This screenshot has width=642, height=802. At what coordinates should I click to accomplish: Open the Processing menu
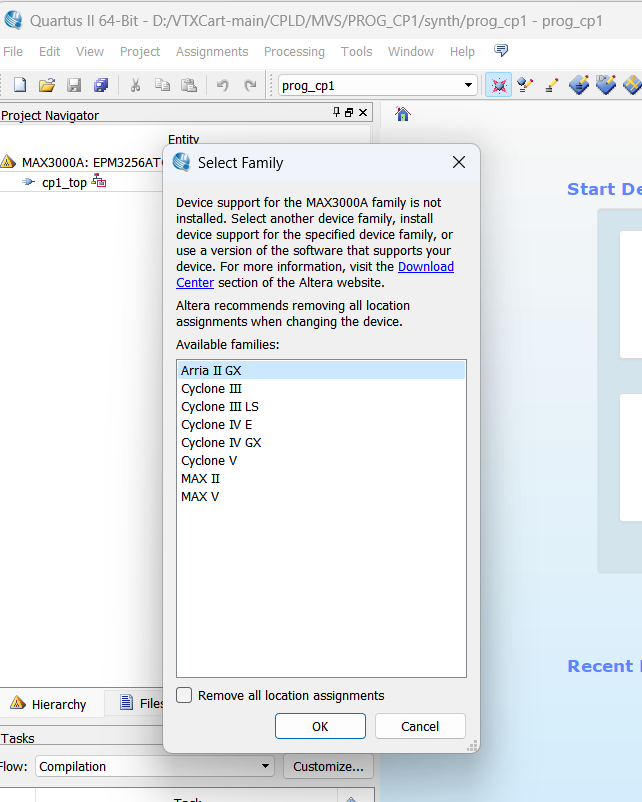tap(295, 52)
